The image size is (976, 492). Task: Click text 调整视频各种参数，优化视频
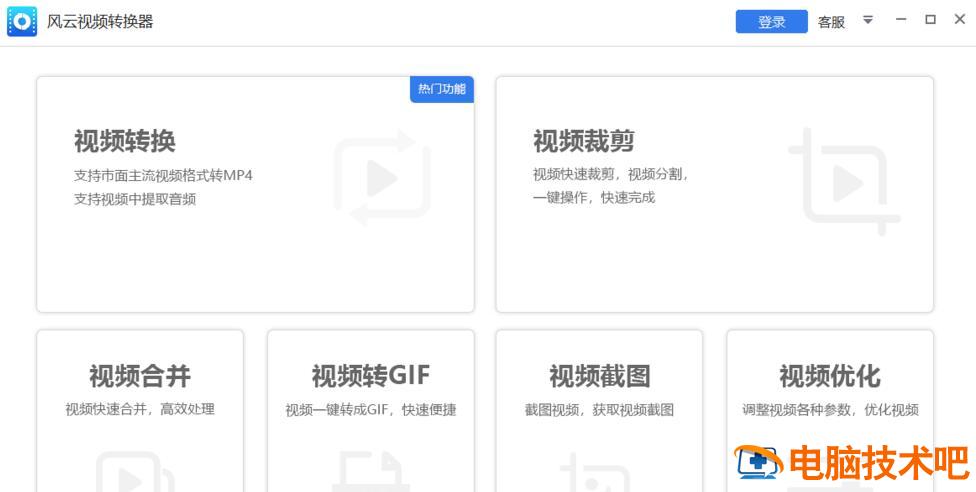830,410
